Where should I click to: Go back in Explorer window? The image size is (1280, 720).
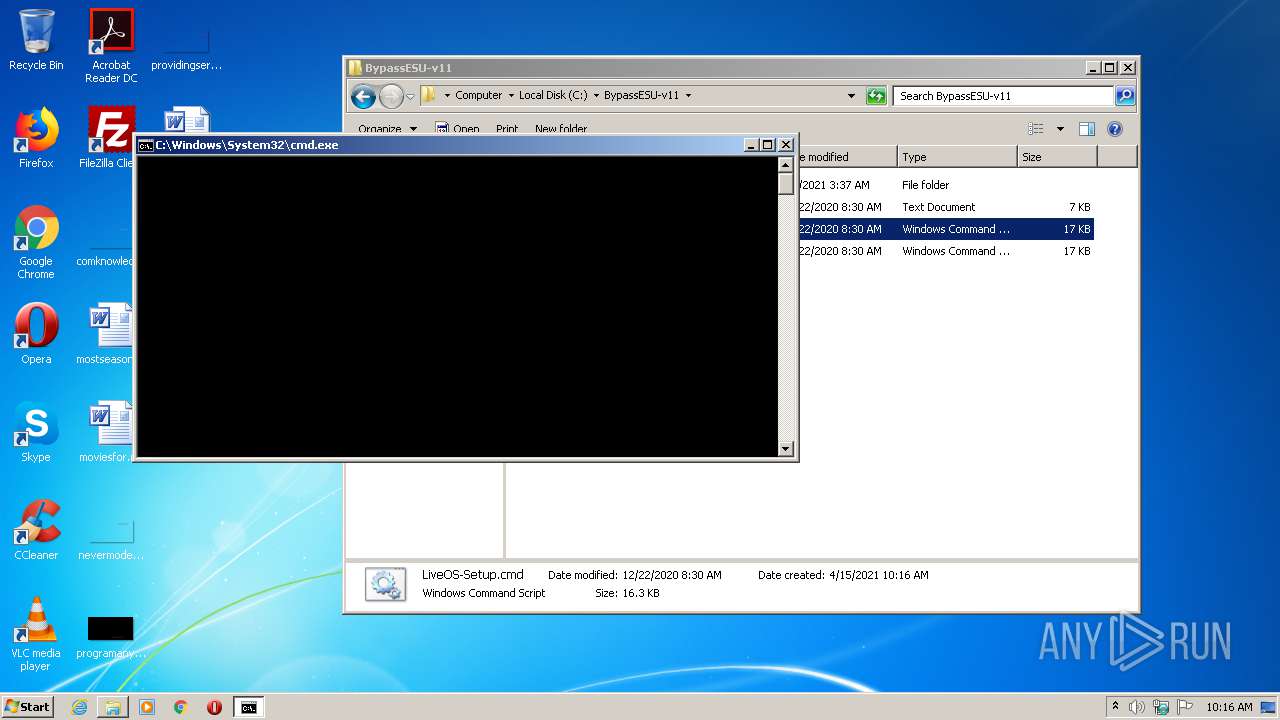(x=363, y=96)
